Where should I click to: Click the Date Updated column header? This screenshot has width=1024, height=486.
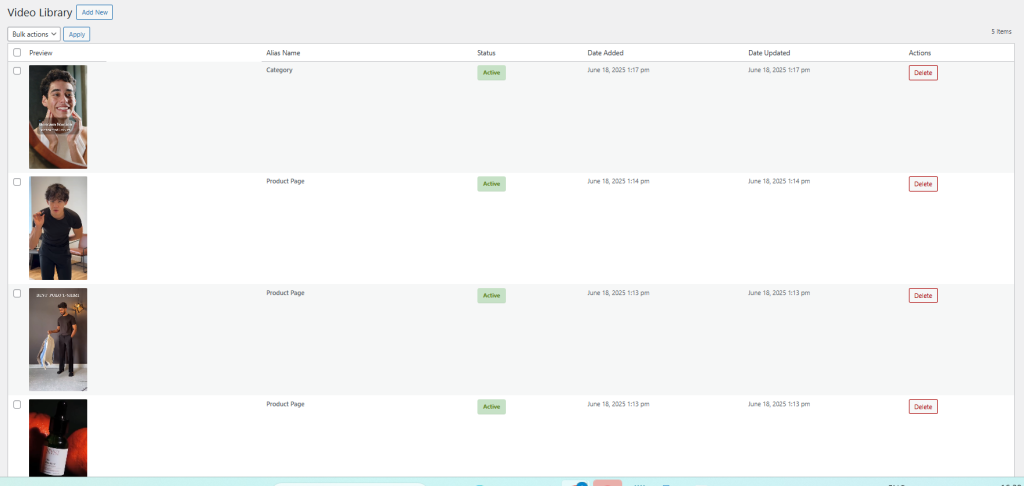(x=769, y=53)
